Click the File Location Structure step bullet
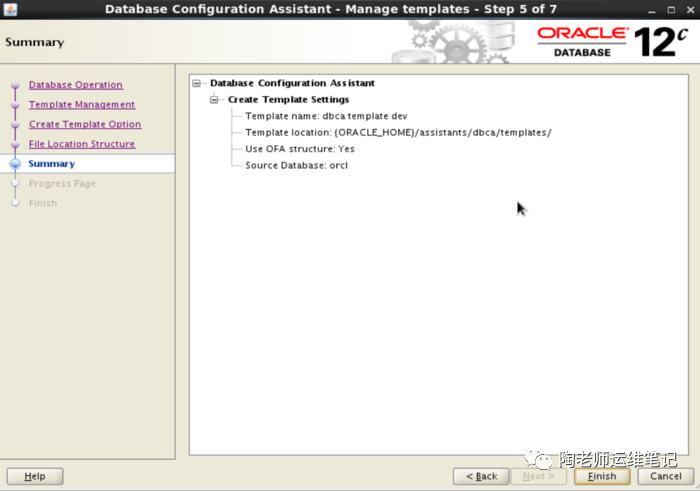The height and width of the screenshot is (491, 700). tap(15, 144)
